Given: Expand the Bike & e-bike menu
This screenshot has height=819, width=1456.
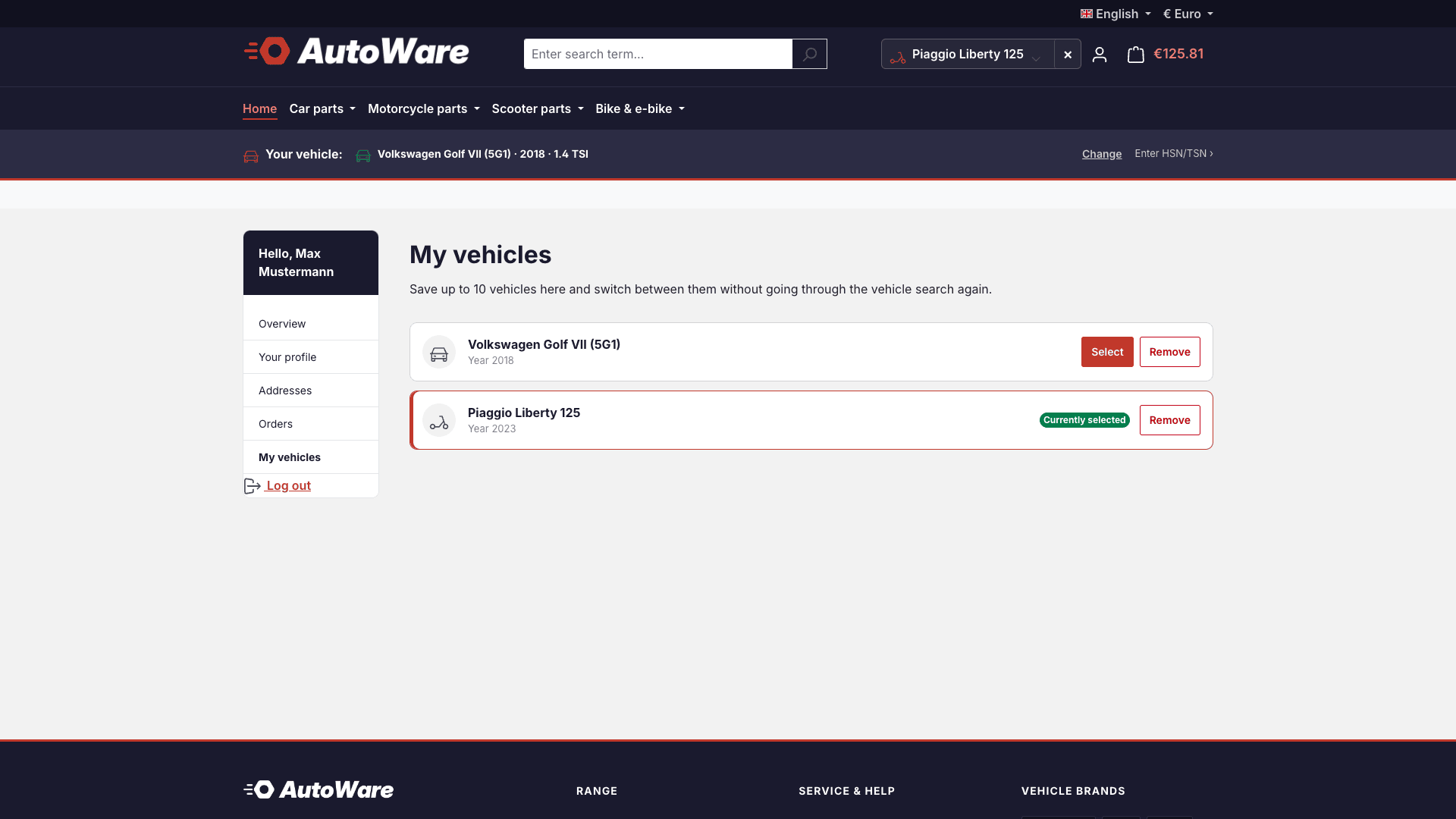Looking at the screenshot, I should tap(640, 108).
